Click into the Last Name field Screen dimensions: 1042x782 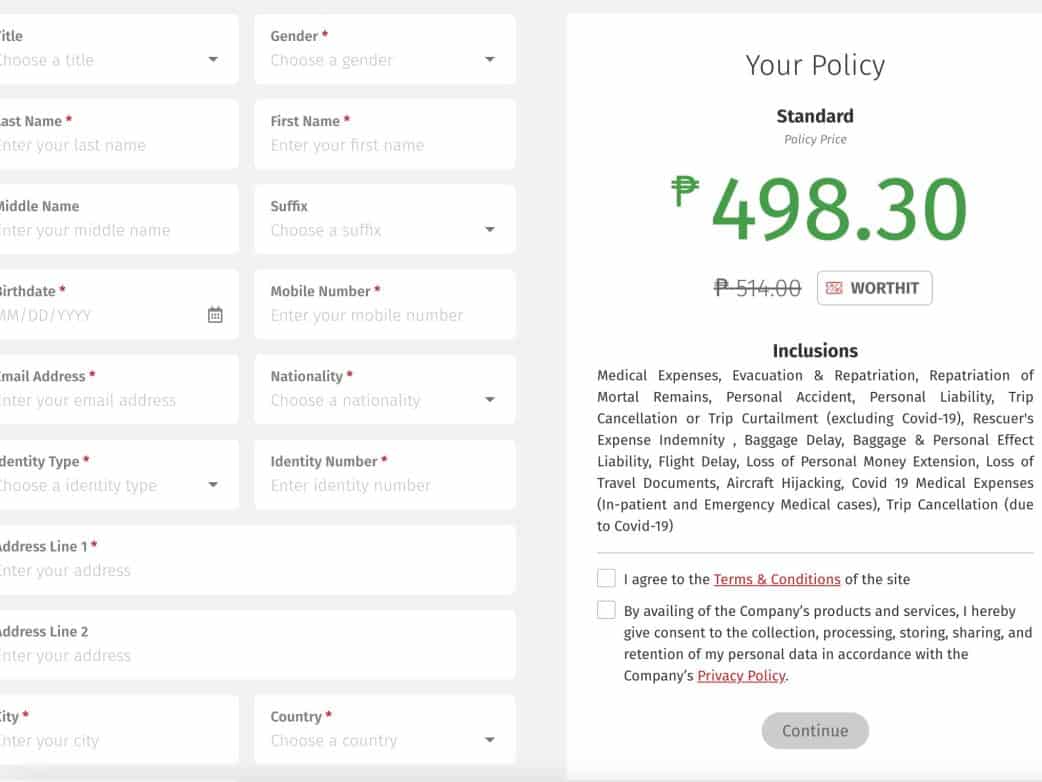[110, 145]
